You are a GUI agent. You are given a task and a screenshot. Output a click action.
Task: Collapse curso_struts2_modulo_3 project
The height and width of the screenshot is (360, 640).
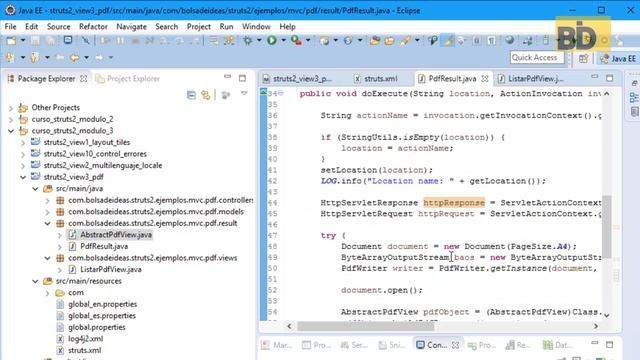(11, 131)
